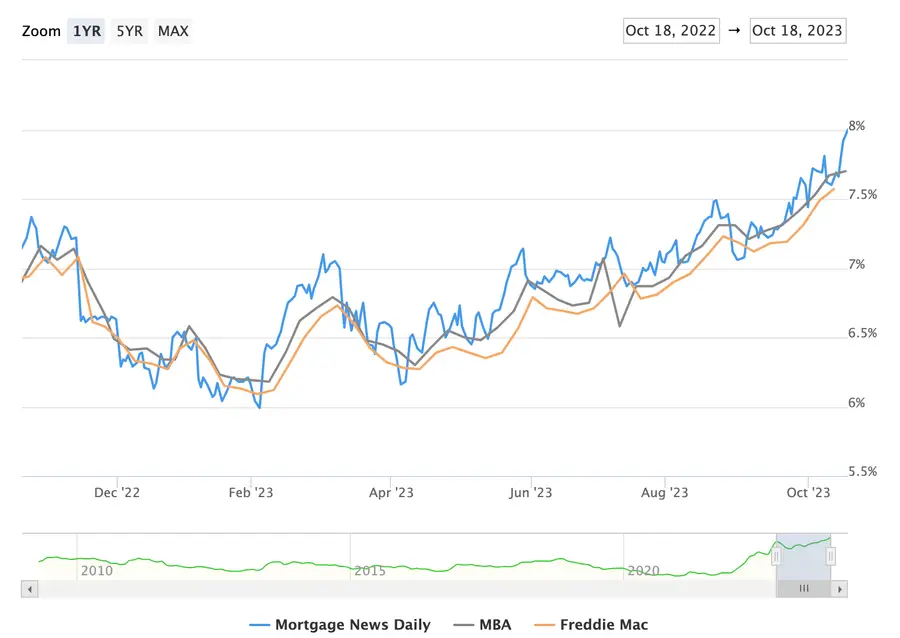Switch zoom to 5YR

coord(129,31)
